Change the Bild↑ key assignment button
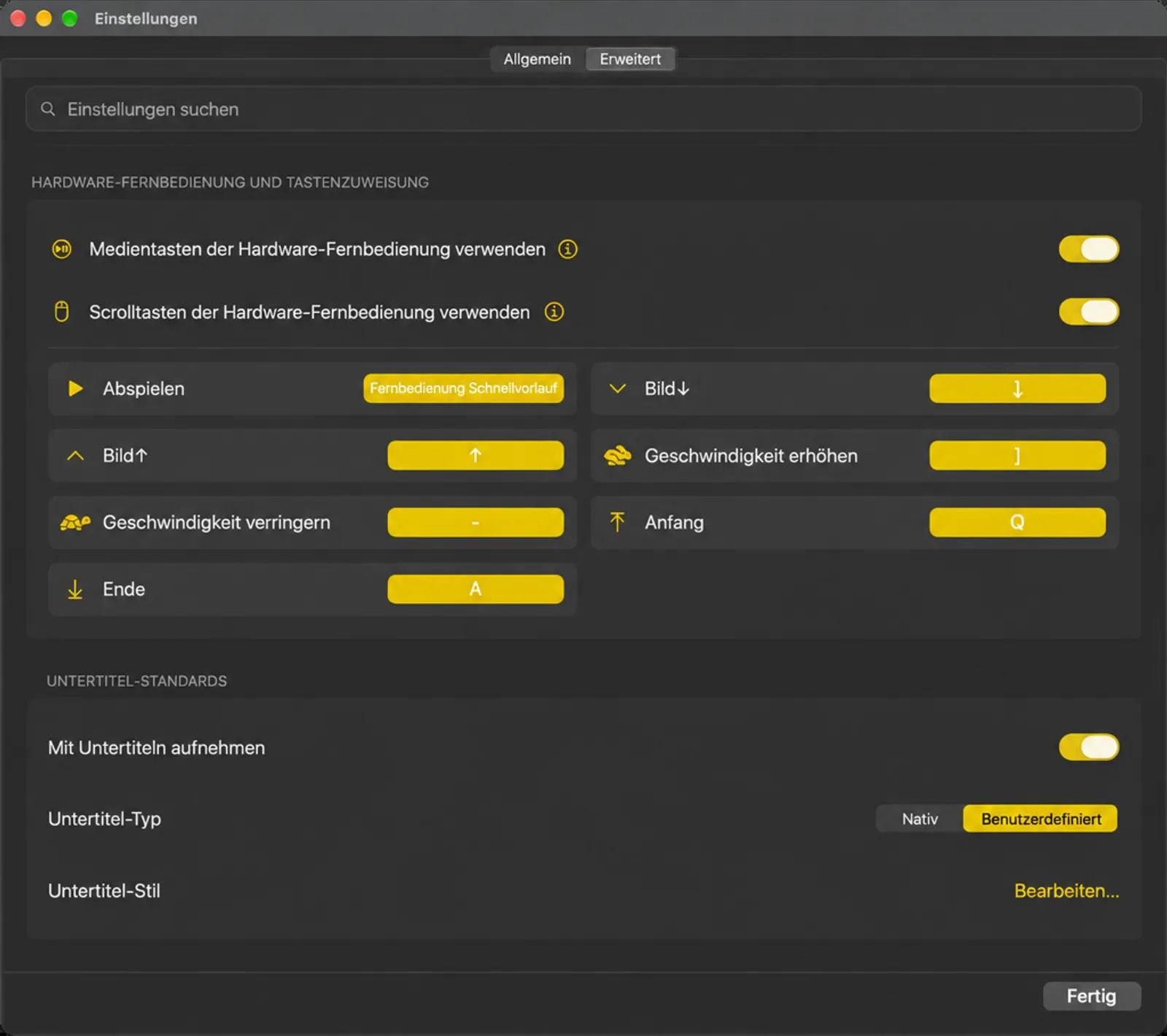Screen dimensions: 1167x1036 [x=476, y=456]
